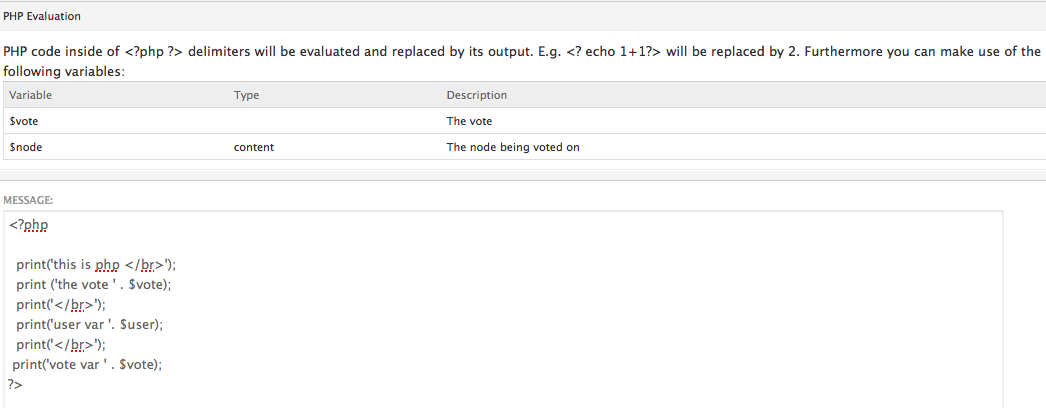Click the 'content' type cell
Viewport: 1046px width, 408px height.
[x=253, y=147]
